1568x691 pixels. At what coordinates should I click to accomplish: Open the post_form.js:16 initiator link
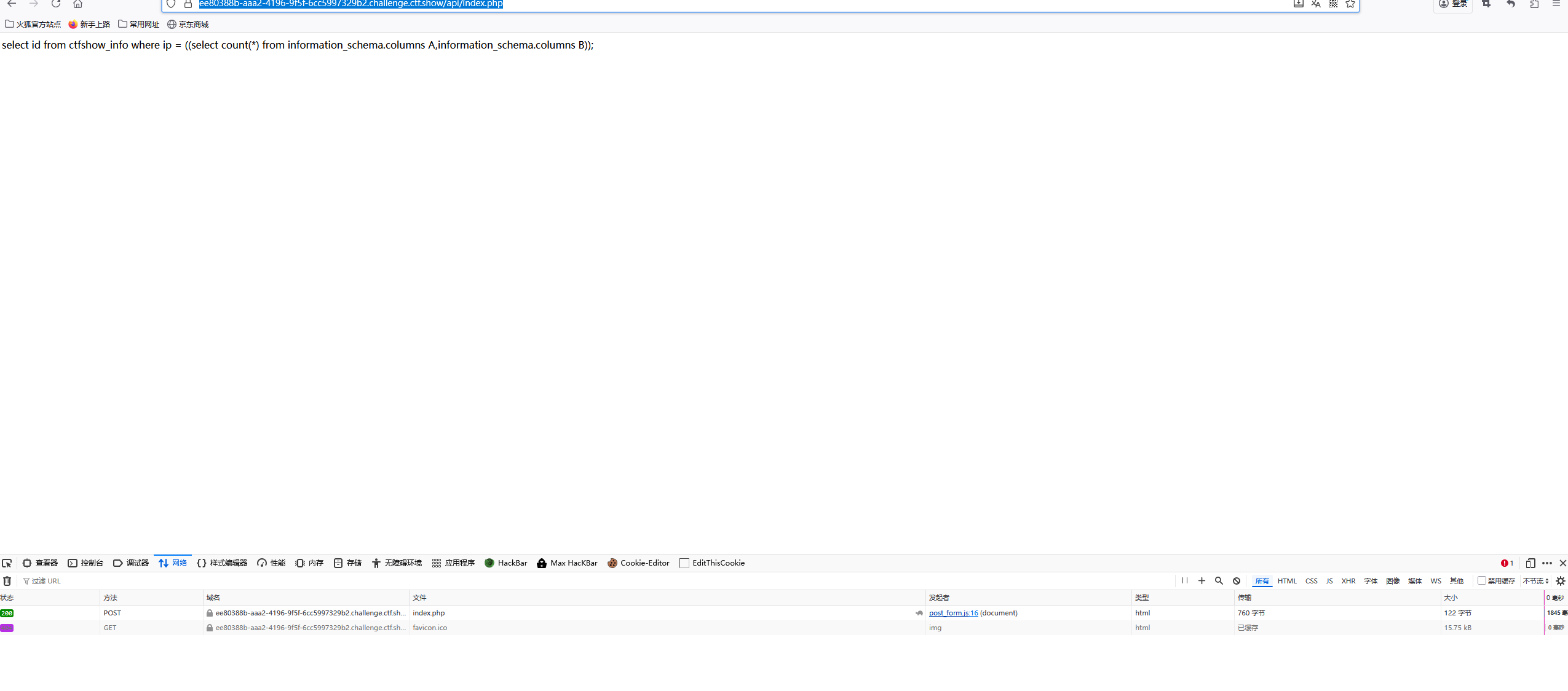(x=953, y=613)
